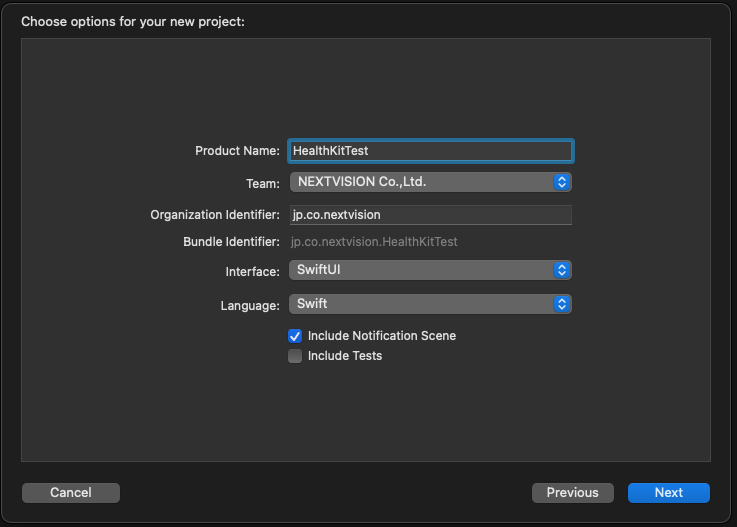Image resolution: width=737 pixels, height=527 pixels.
Task: Click the blue chevron arrows on Team selector
Action: click(562, 182)
